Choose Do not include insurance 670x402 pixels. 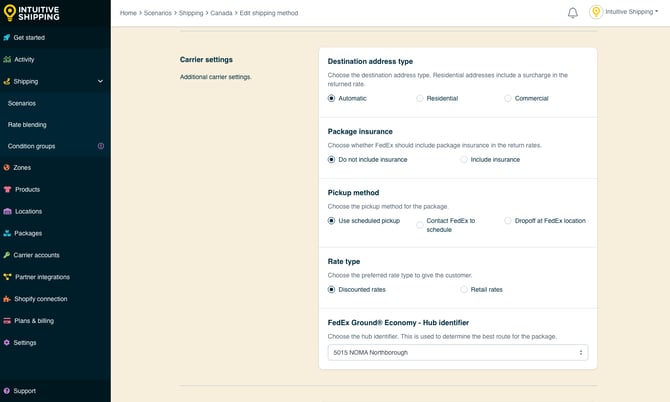click(331, 159)
